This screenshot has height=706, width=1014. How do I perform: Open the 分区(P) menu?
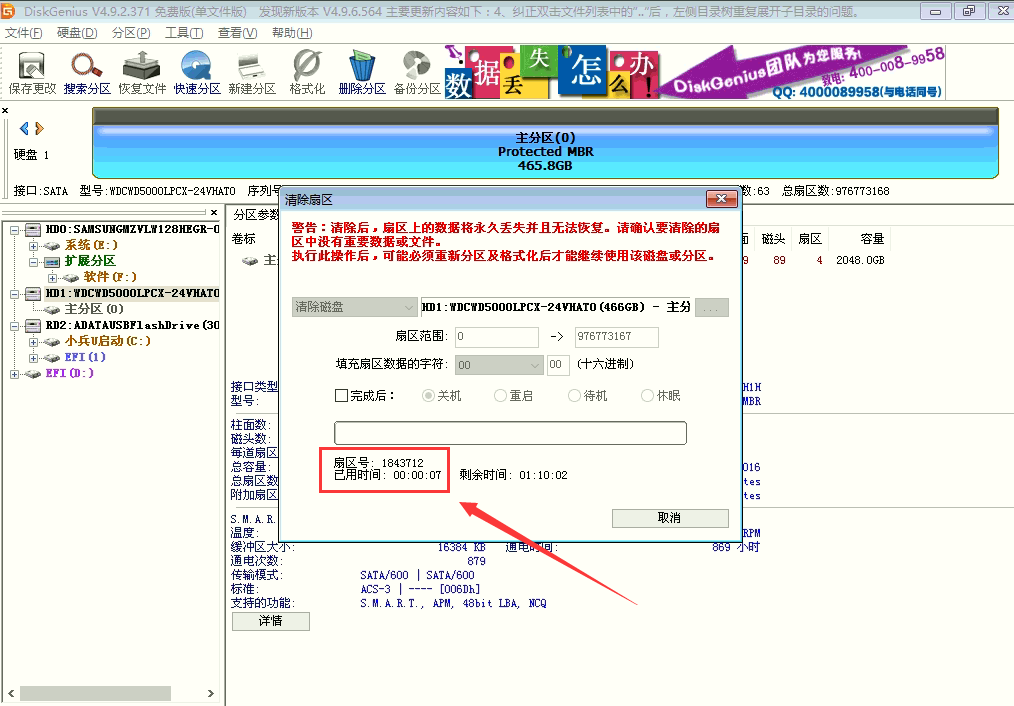click(x=131, y=32)
